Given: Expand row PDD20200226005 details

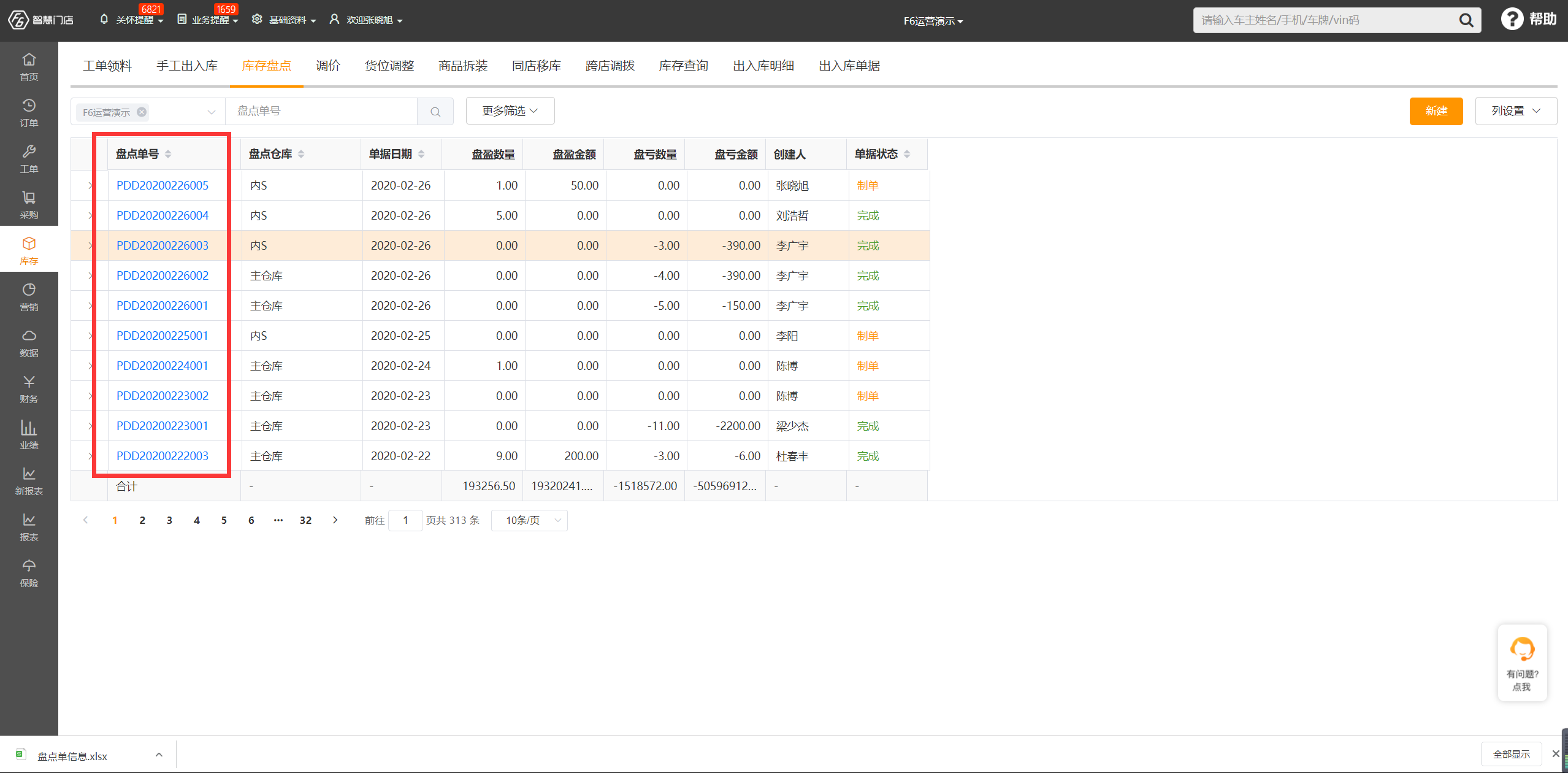Looking at the screenshot, I should [x=90, y=185].
